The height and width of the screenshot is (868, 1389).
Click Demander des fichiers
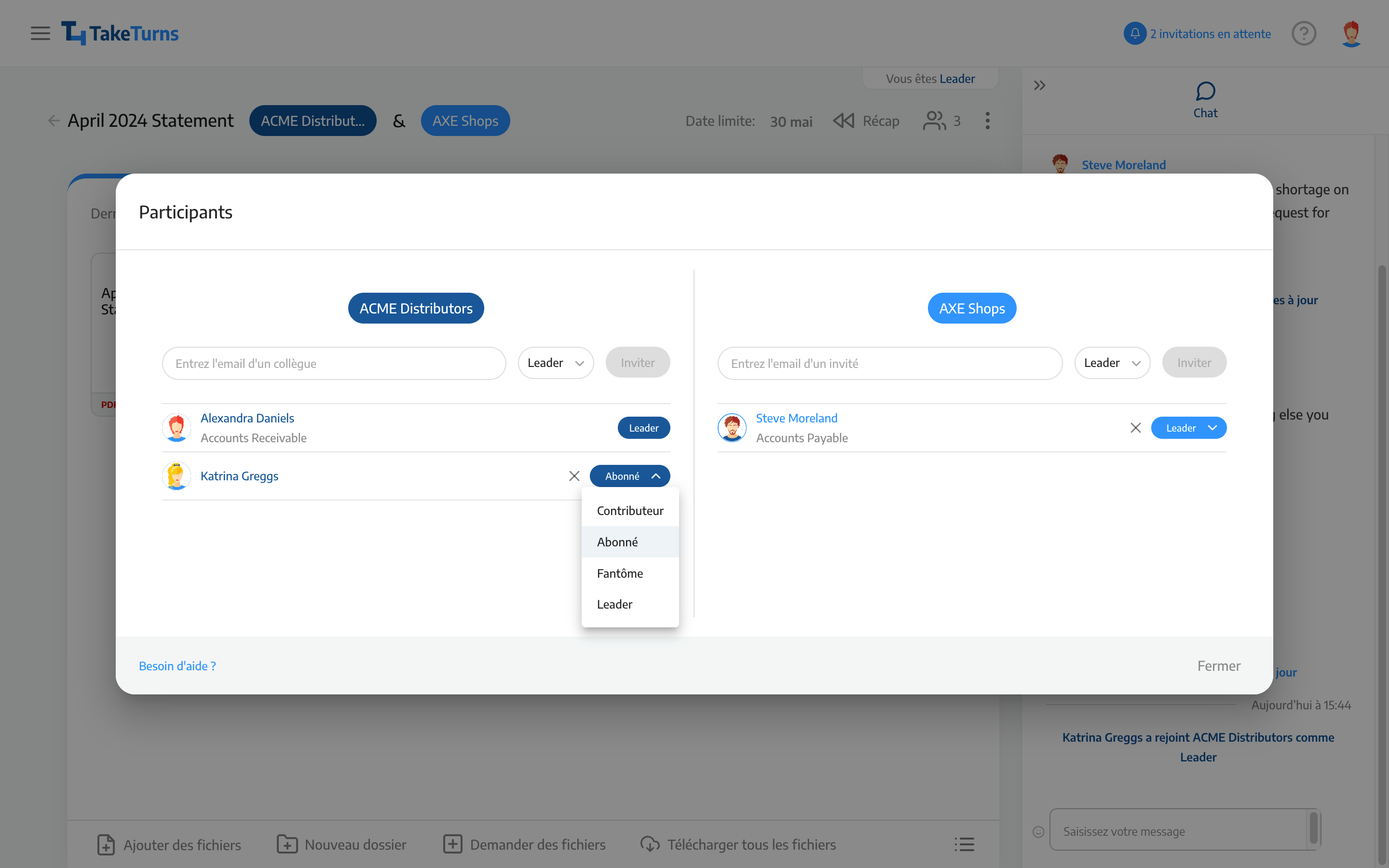click(524, 844)
